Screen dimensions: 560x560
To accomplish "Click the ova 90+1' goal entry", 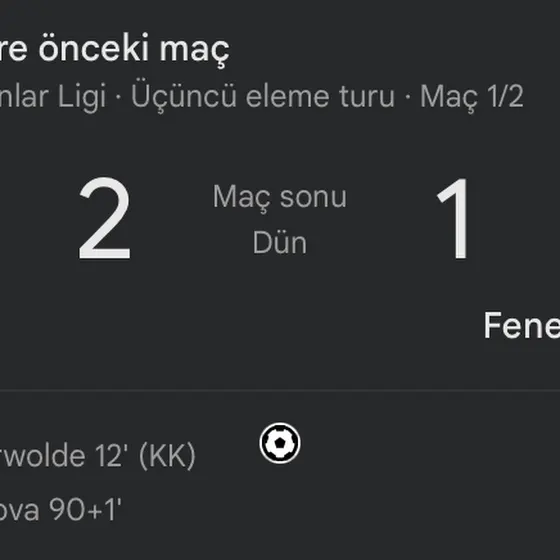I will 60,509.
